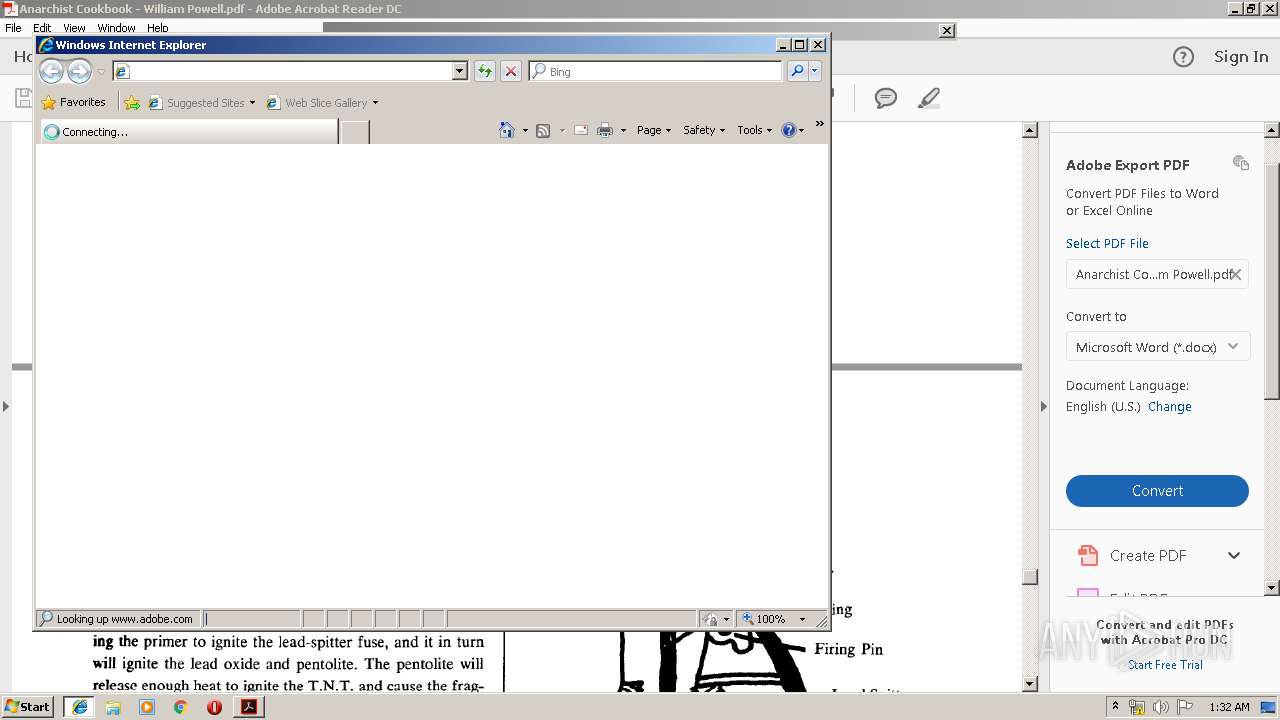This screenshot has width=1280, height=720.
Task: Expand the command bar overflow chevron
Action: 820,124
